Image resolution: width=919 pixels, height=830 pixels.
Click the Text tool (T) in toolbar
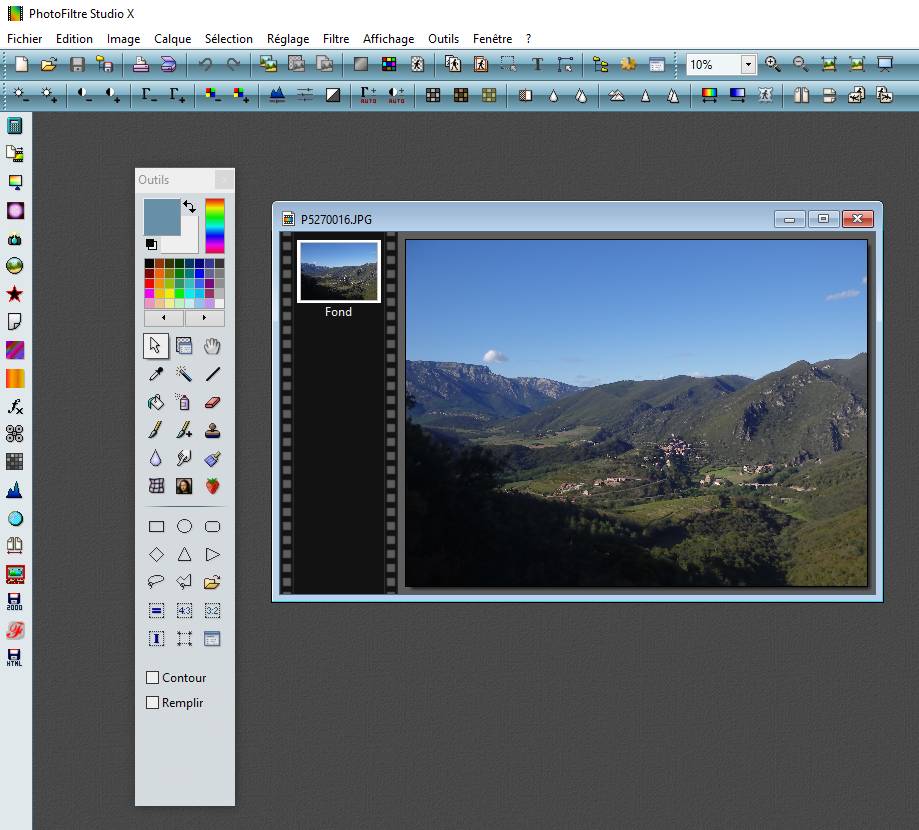tap(537, 64)
